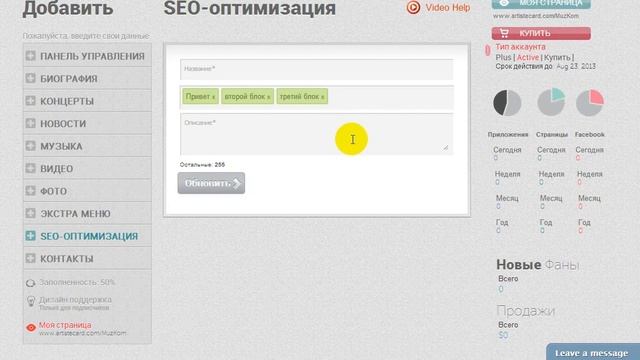Expand the Экстра меню plus icon
Viewport: 640px width, 360px height.
point(31,213)
